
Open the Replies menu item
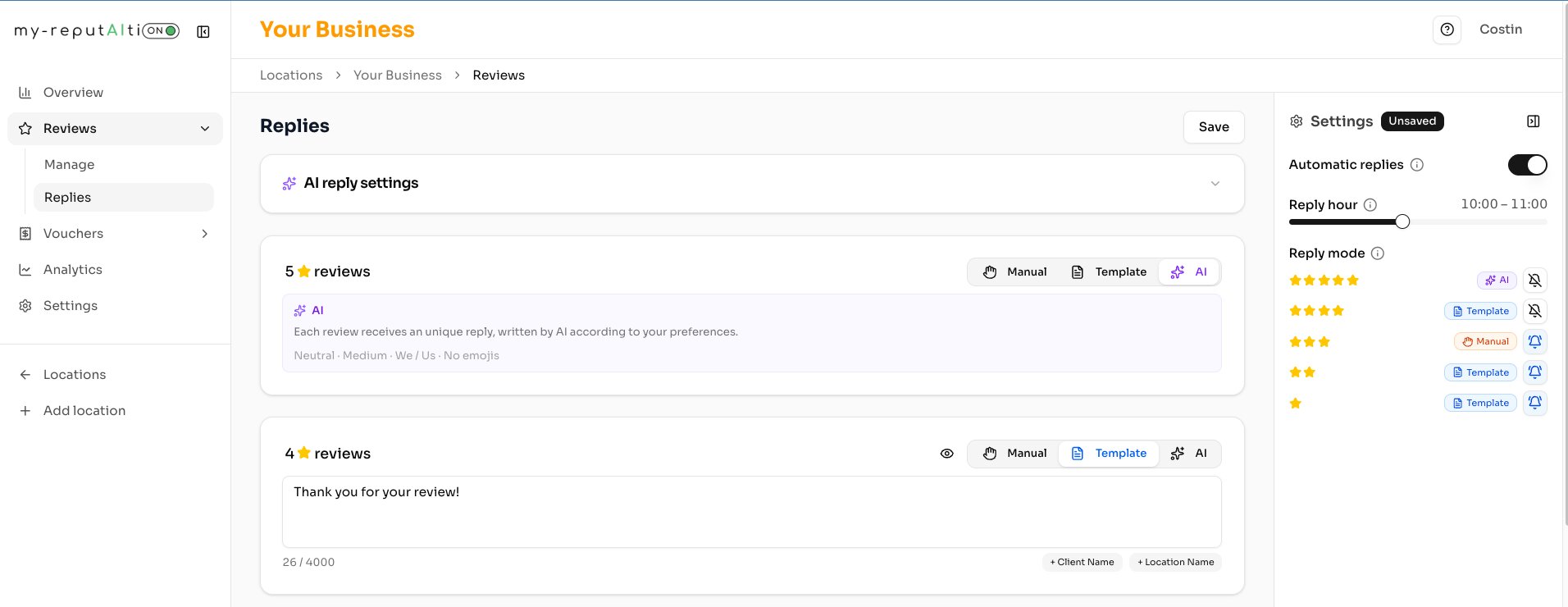(123, 198)
